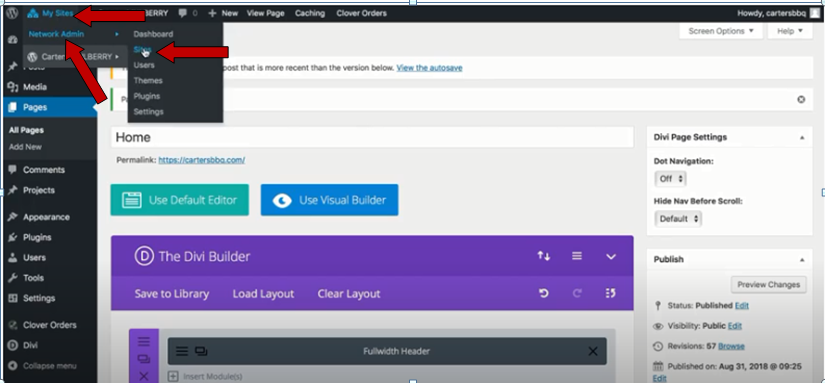Screen dimensions: 825x383
Task: Click Load Layout
Action: 263,294
